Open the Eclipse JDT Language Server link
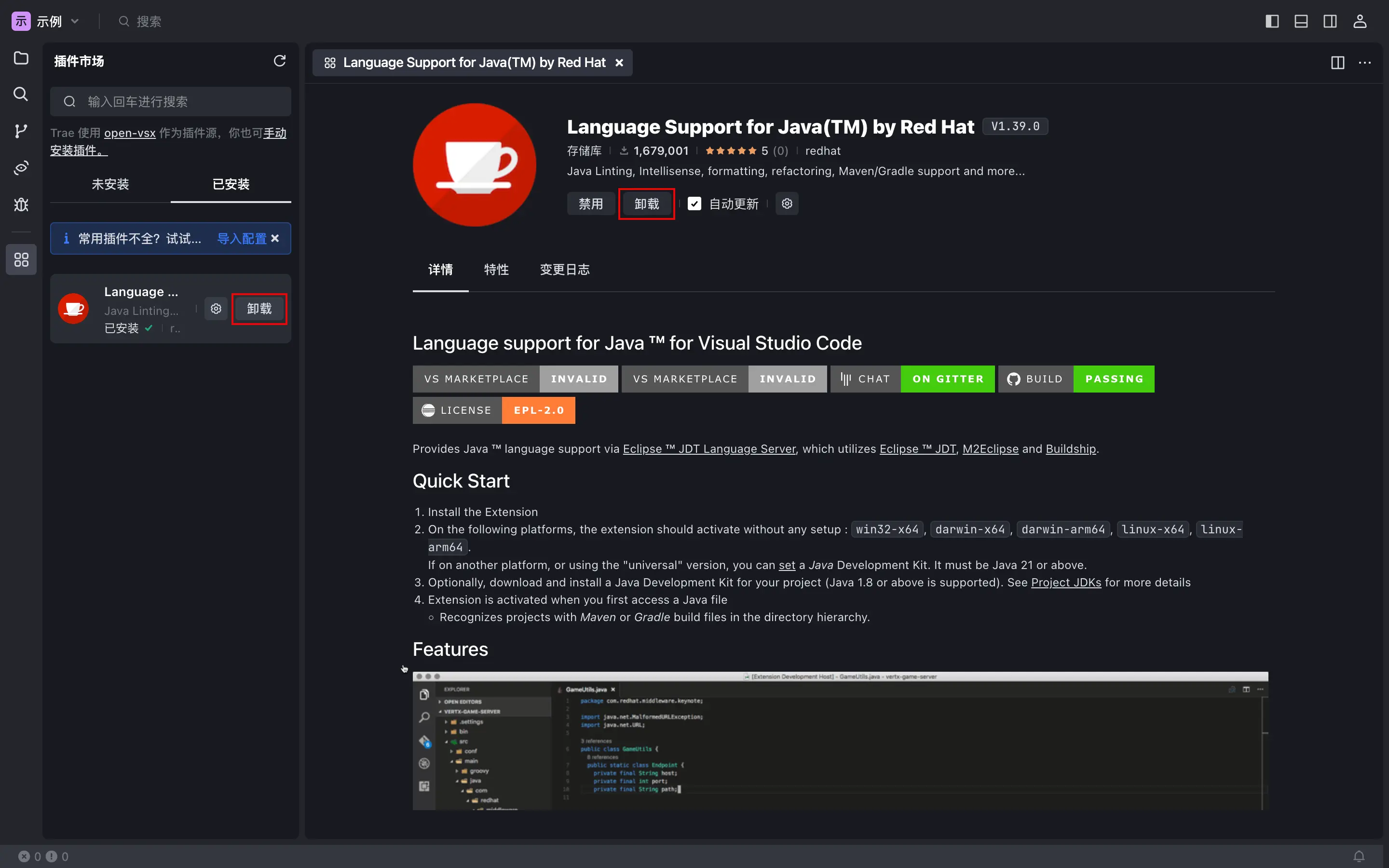This screenshot has height=868, width=1389. (709, 449)
